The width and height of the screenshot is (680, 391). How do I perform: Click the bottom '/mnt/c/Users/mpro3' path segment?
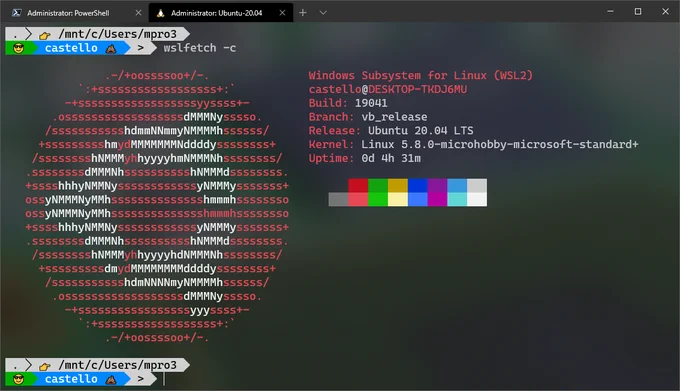tap(118, 365)
